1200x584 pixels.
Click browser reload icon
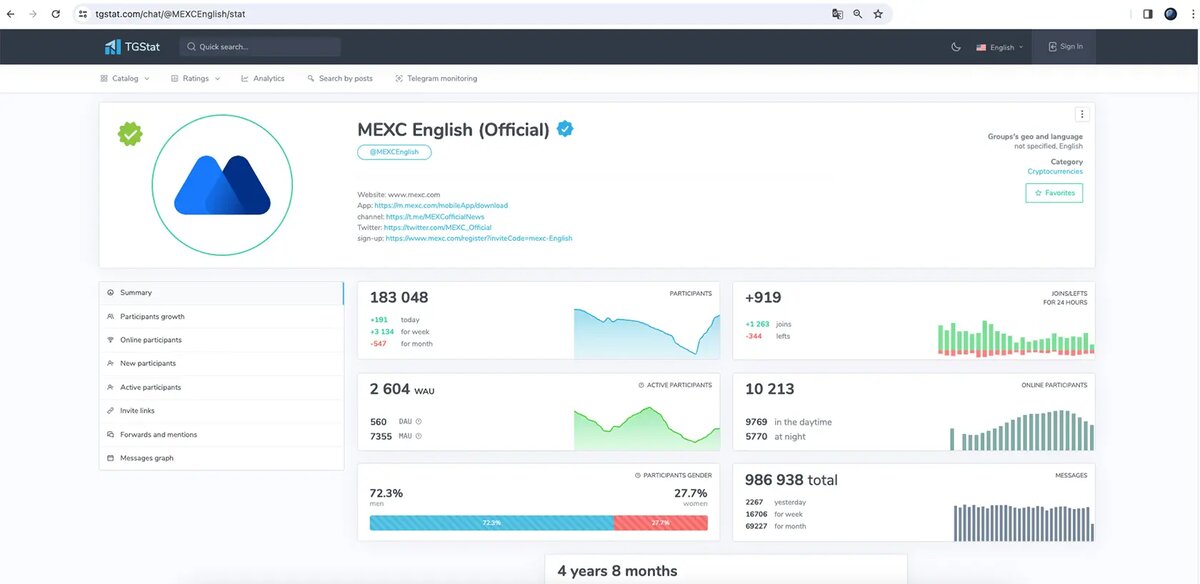coord(55,14)
